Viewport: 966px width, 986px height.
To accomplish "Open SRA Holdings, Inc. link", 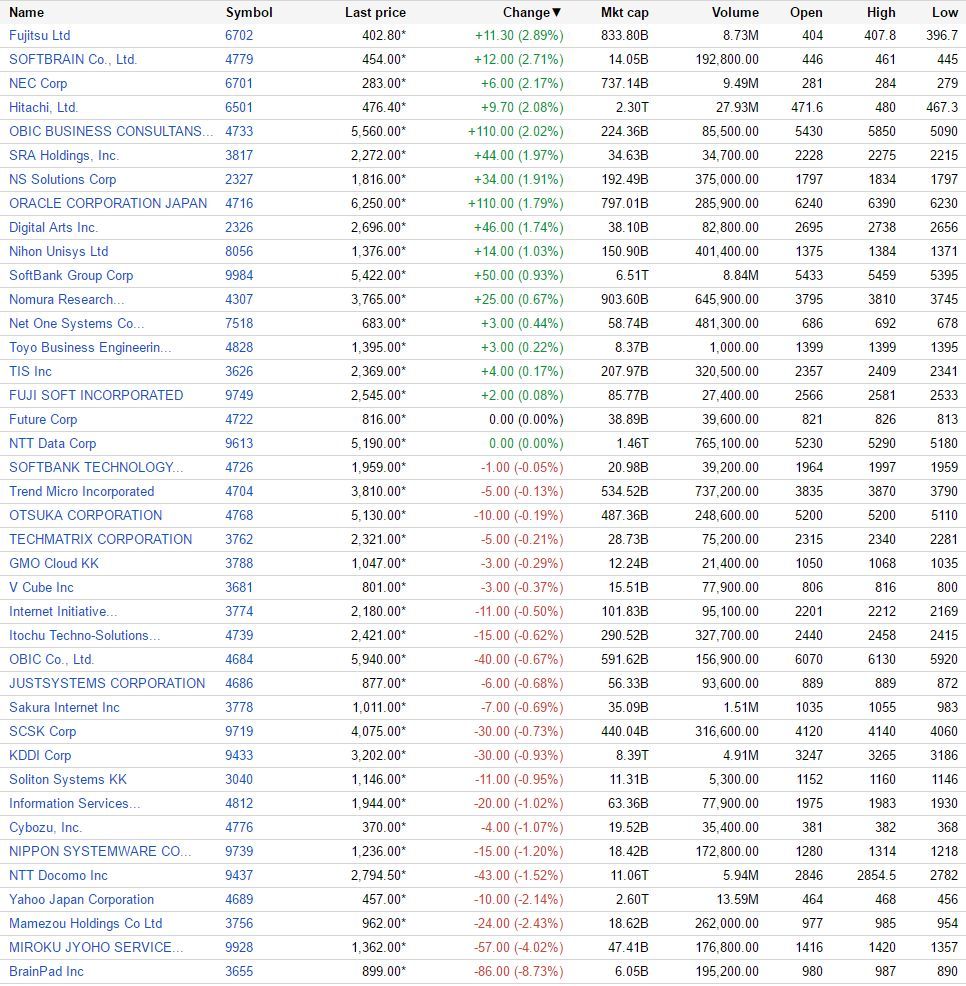I will [x=64, y=155].
